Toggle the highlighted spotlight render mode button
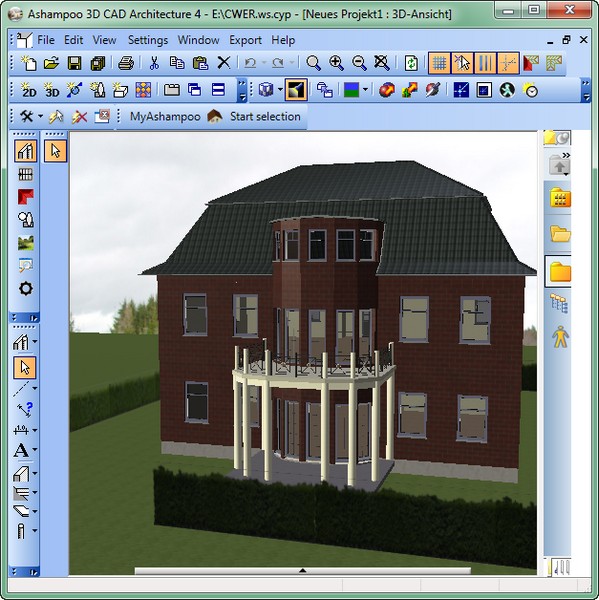Image resolution: width=599 pixels, height=600 pixels. 296,90
